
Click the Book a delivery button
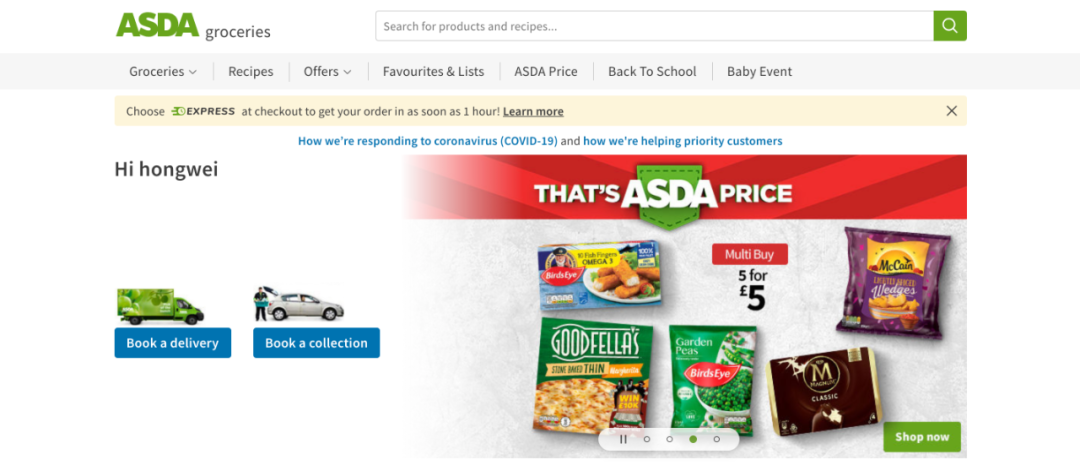172,343
